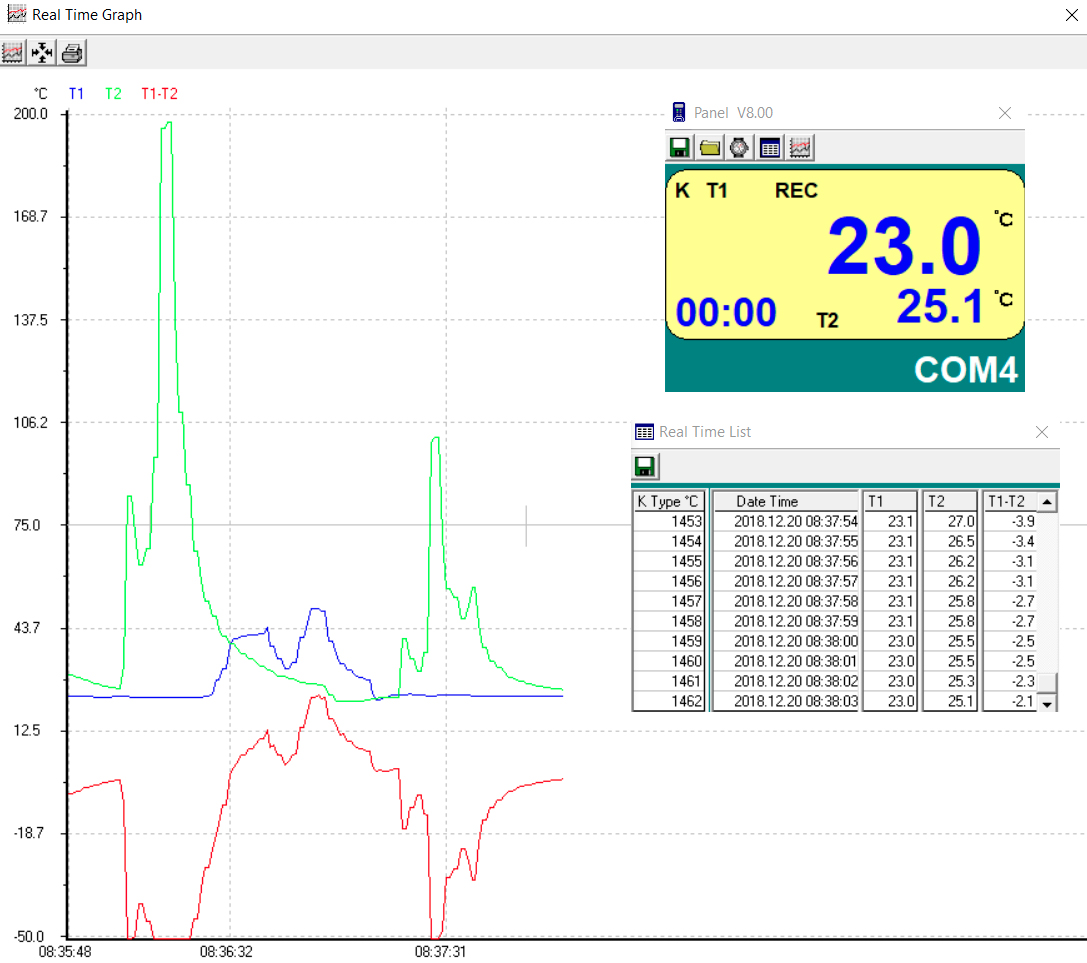Image resolution: width=1087 pixels, height=963 pixels.
Task: Click the K Type °C column header
Action: tap(669, 501)
